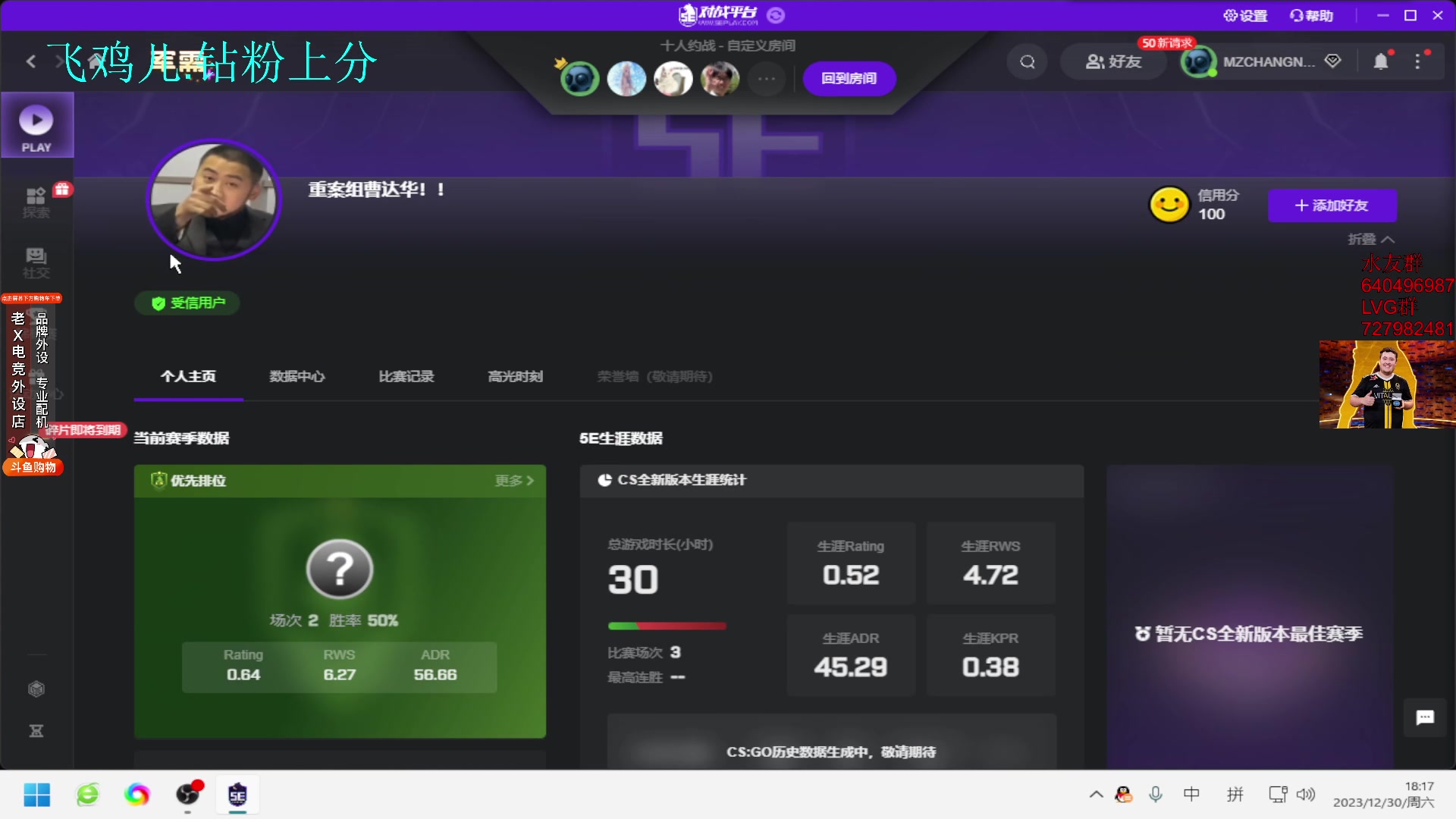Click the membership diamond beside MZCHANGN username

1334,61
